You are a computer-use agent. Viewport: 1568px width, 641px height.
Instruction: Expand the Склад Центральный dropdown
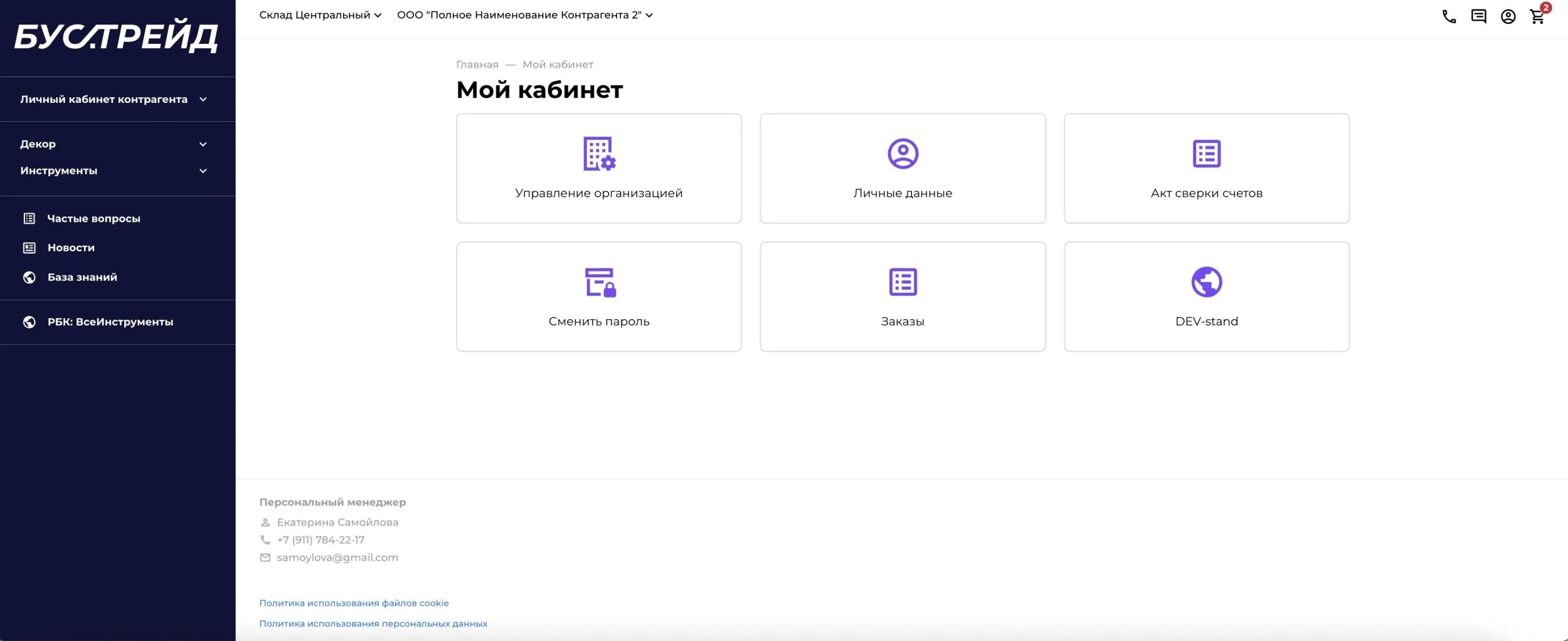tap(320, 15)
